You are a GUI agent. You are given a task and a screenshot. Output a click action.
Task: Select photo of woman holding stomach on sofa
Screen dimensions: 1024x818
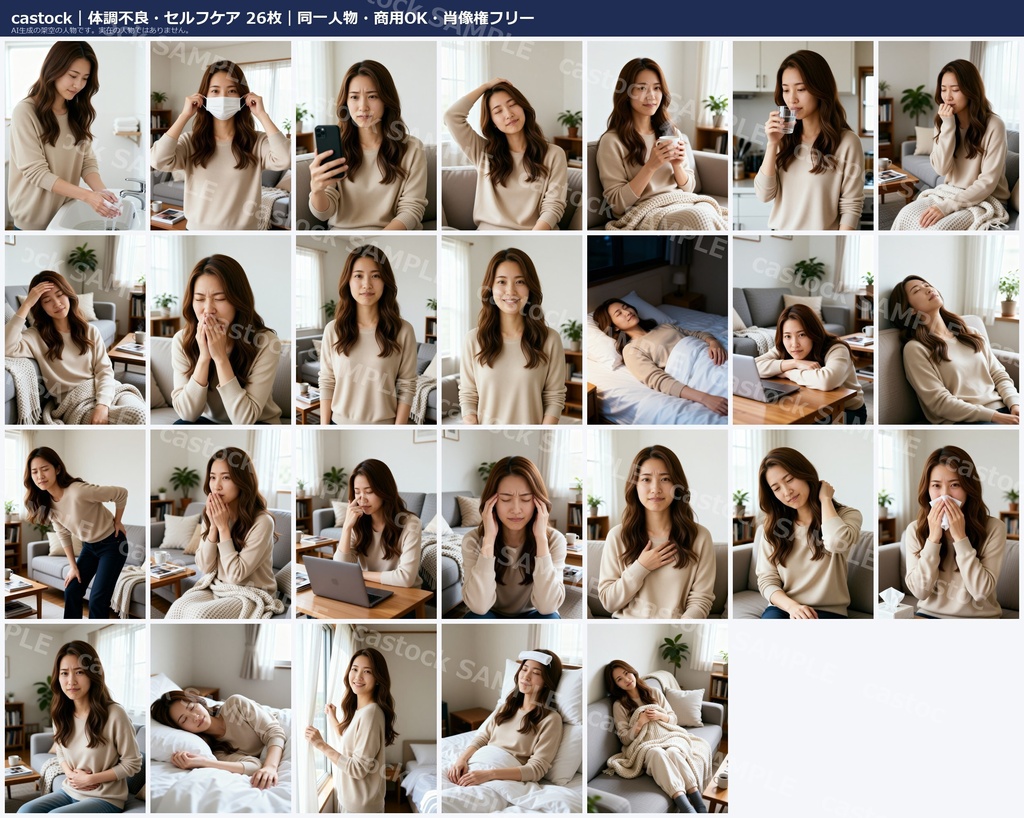[75, 718]
